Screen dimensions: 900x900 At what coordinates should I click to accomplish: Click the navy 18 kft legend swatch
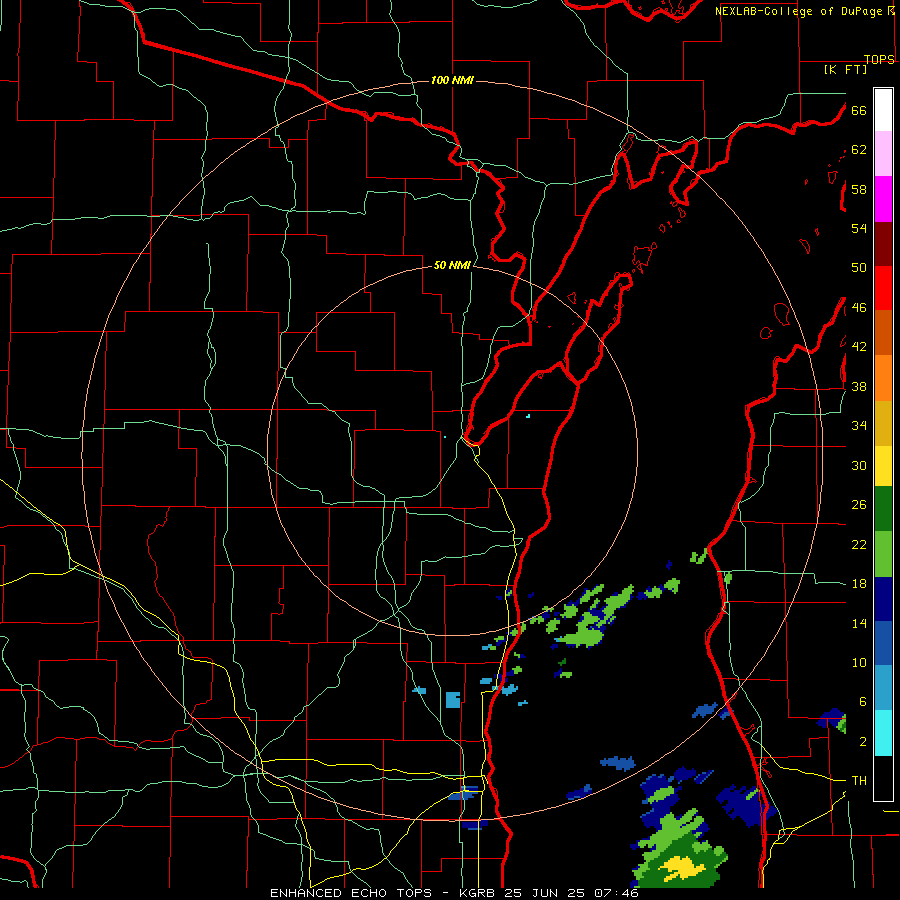(883, 599)
